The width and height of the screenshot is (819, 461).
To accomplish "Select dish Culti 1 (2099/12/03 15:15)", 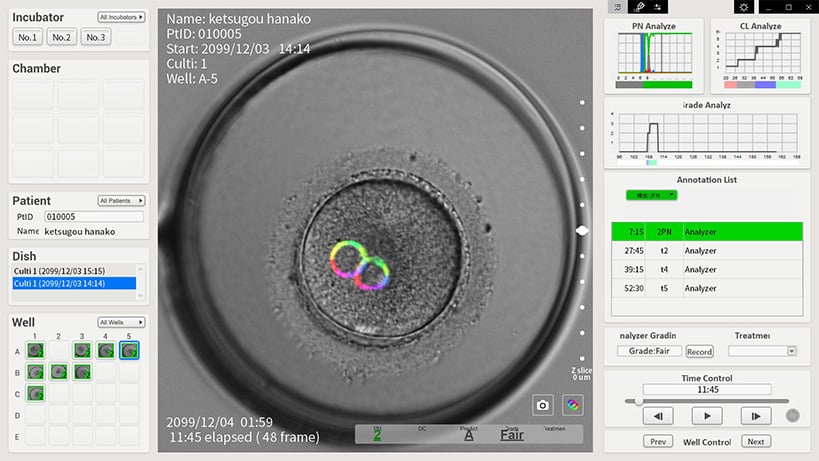I will point(73,271).
